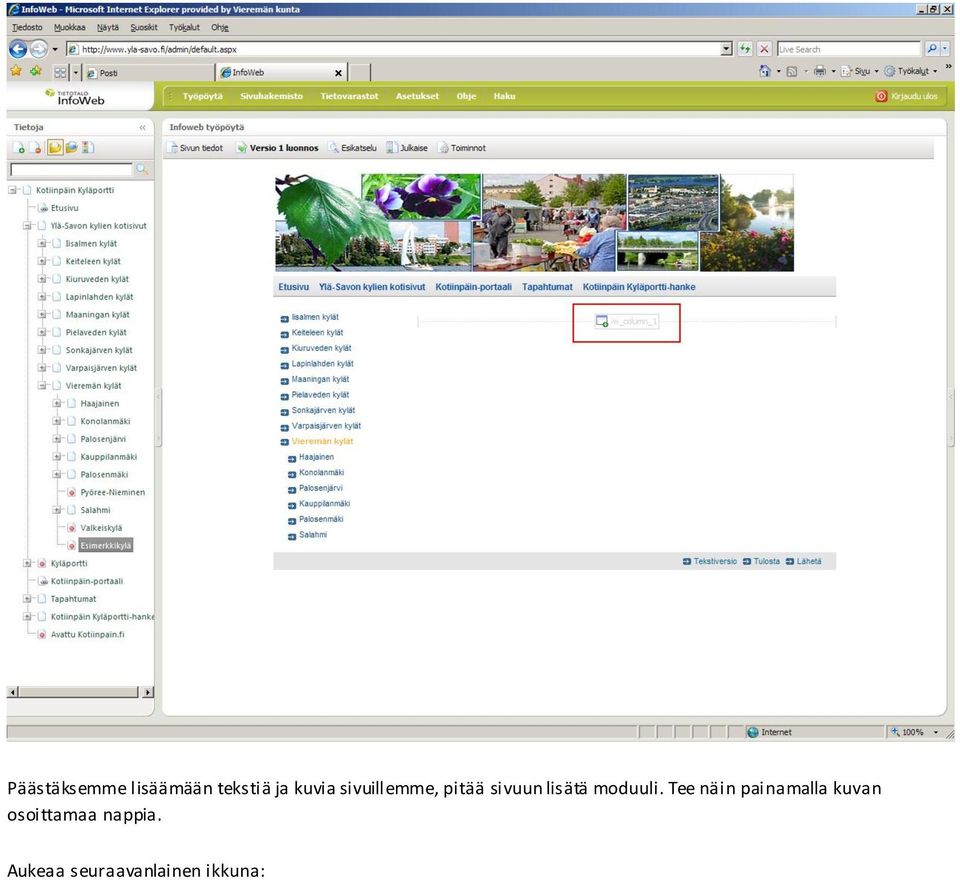Open Sivuhakemisto in InfoWeb bar
This screenshot has height=880, width=960.
[x=271, y=96]
